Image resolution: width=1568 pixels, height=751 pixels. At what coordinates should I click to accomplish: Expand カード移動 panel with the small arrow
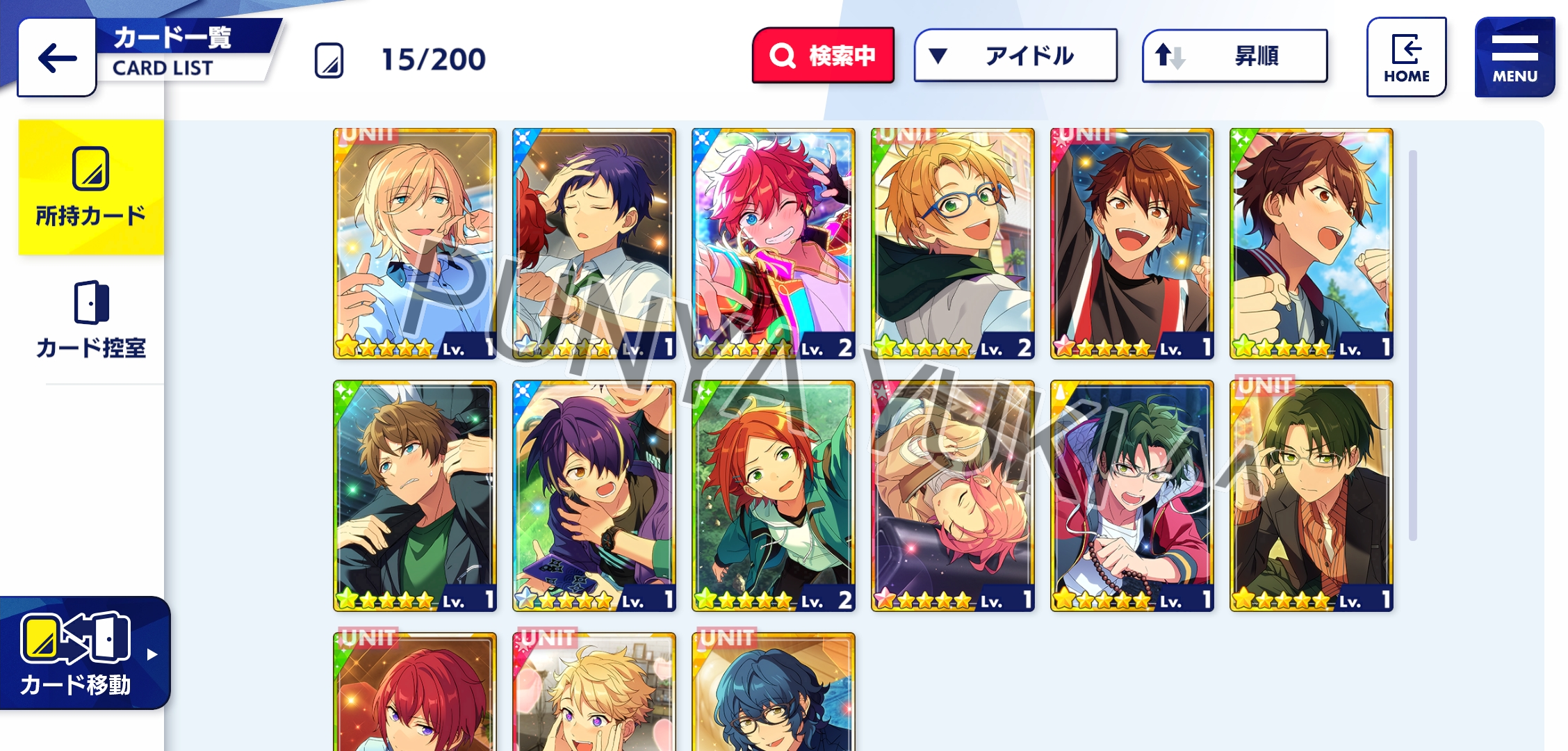point(152,654)
